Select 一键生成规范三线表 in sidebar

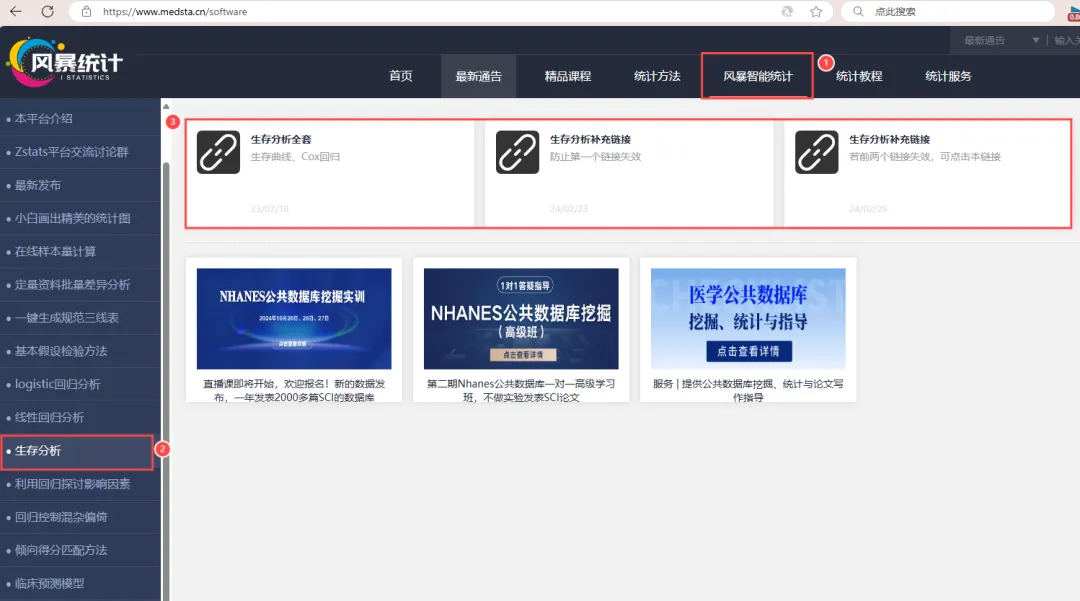click(80, 317)
